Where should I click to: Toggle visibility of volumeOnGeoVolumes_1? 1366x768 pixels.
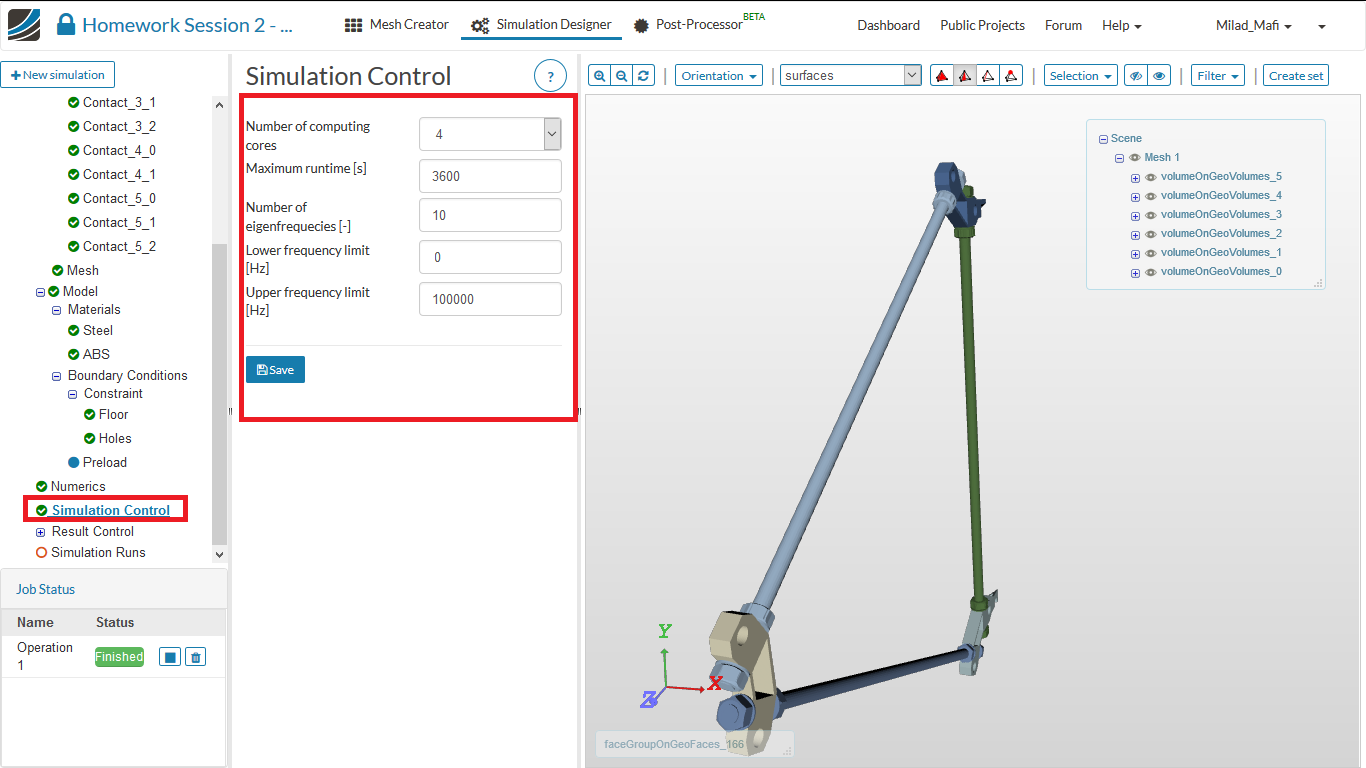(x=1151, y=253)
